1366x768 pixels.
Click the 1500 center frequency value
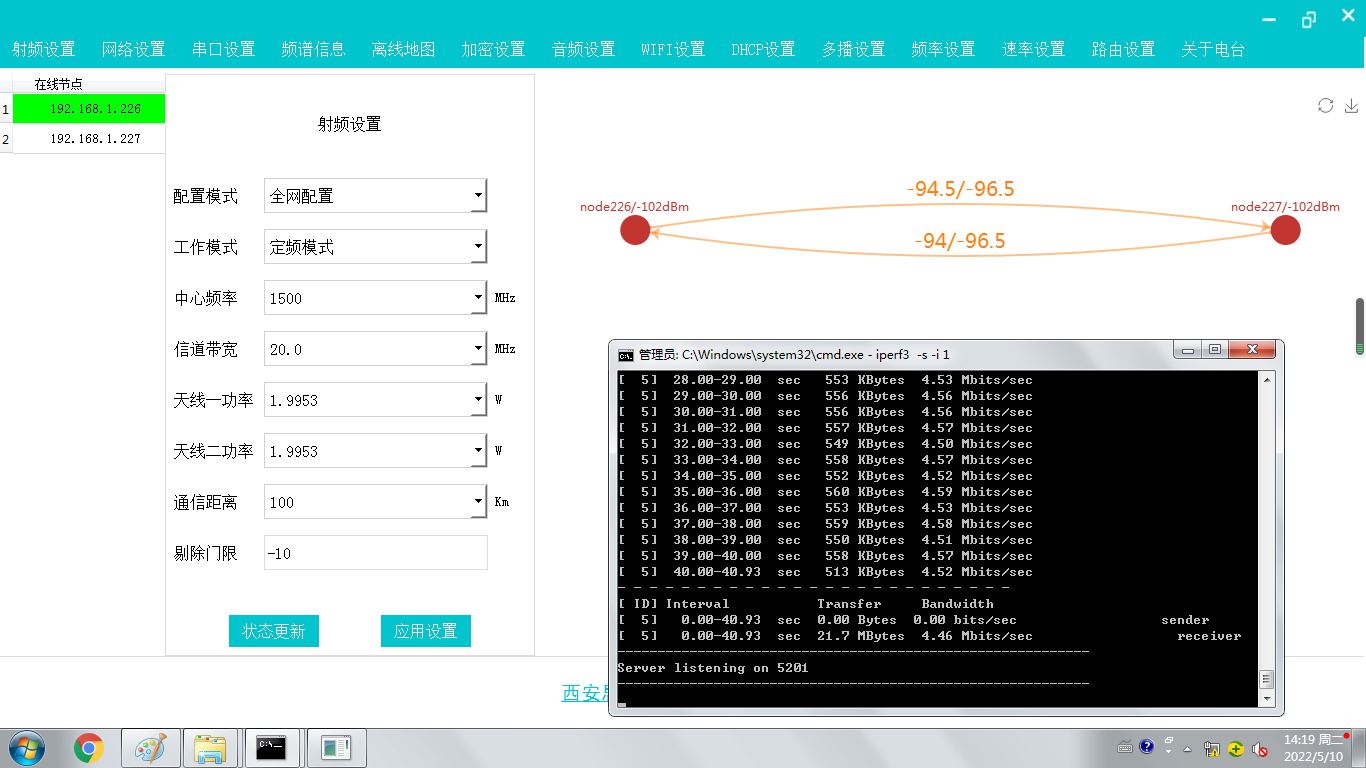tap(286, 298)
